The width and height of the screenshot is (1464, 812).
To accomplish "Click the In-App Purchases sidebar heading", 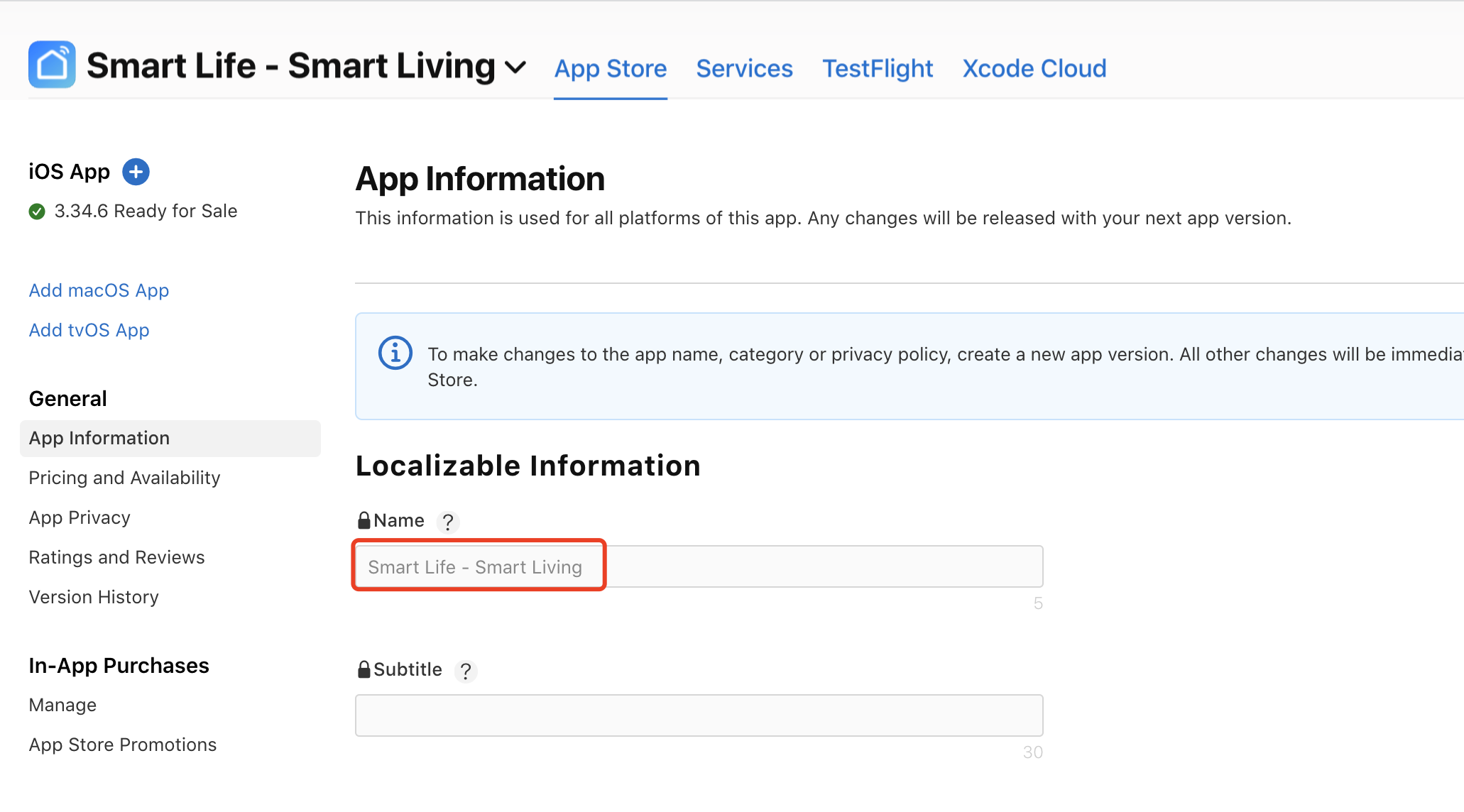I will click(119, 666).
